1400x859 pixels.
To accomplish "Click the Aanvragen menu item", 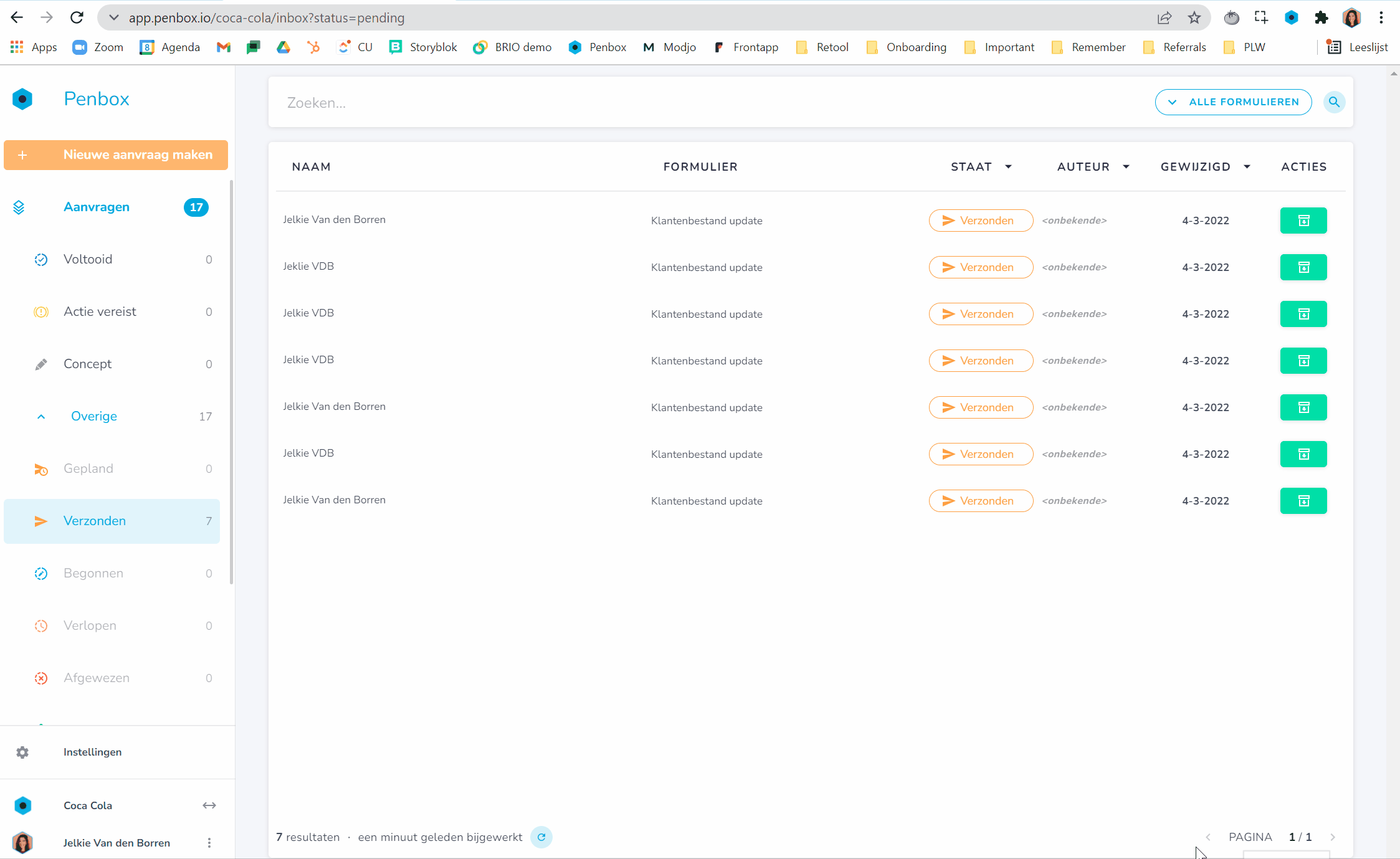I will (x=96, y=206).
